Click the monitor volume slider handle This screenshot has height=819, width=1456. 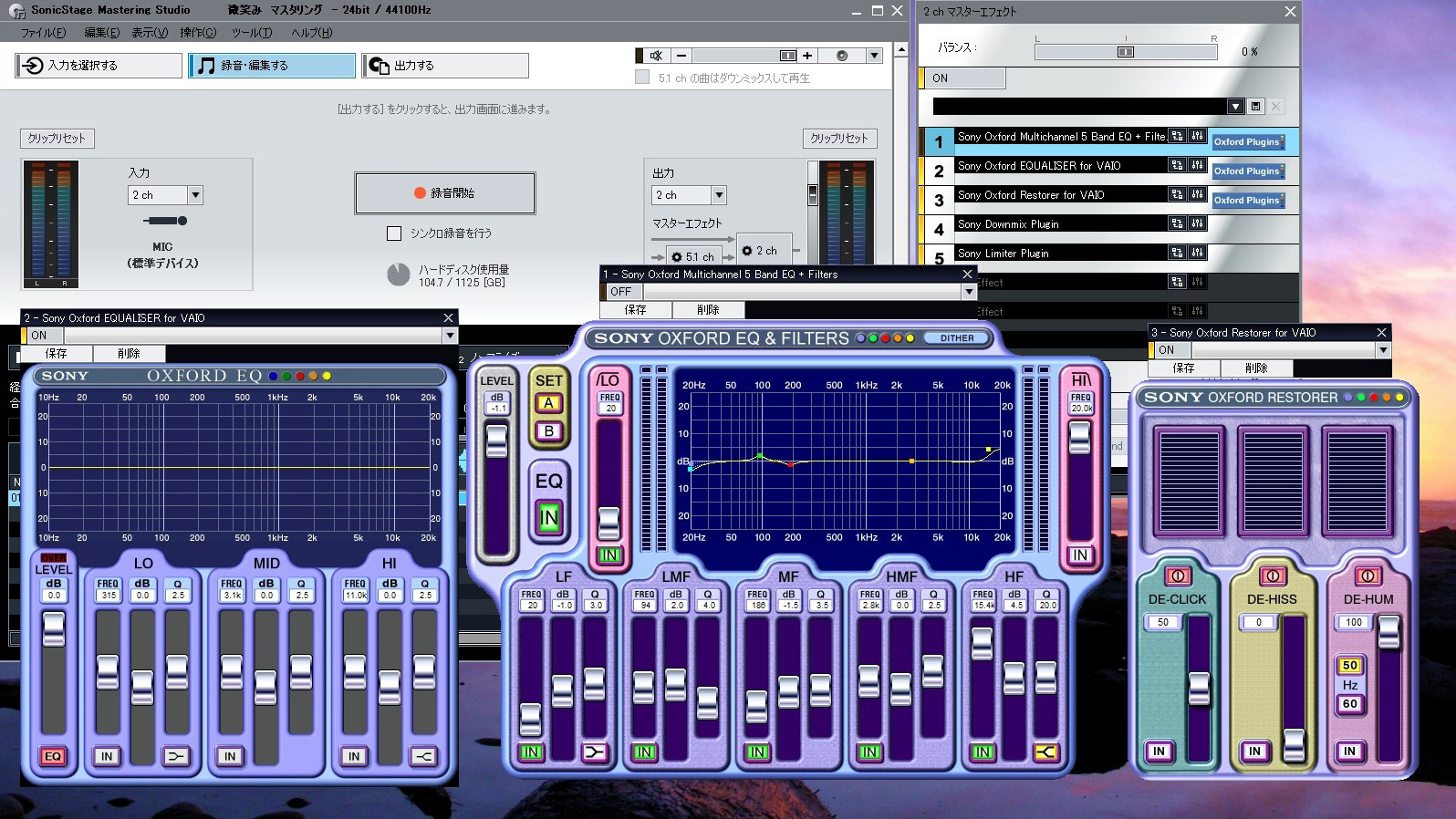pyautogui.click(x=788, y=56)
